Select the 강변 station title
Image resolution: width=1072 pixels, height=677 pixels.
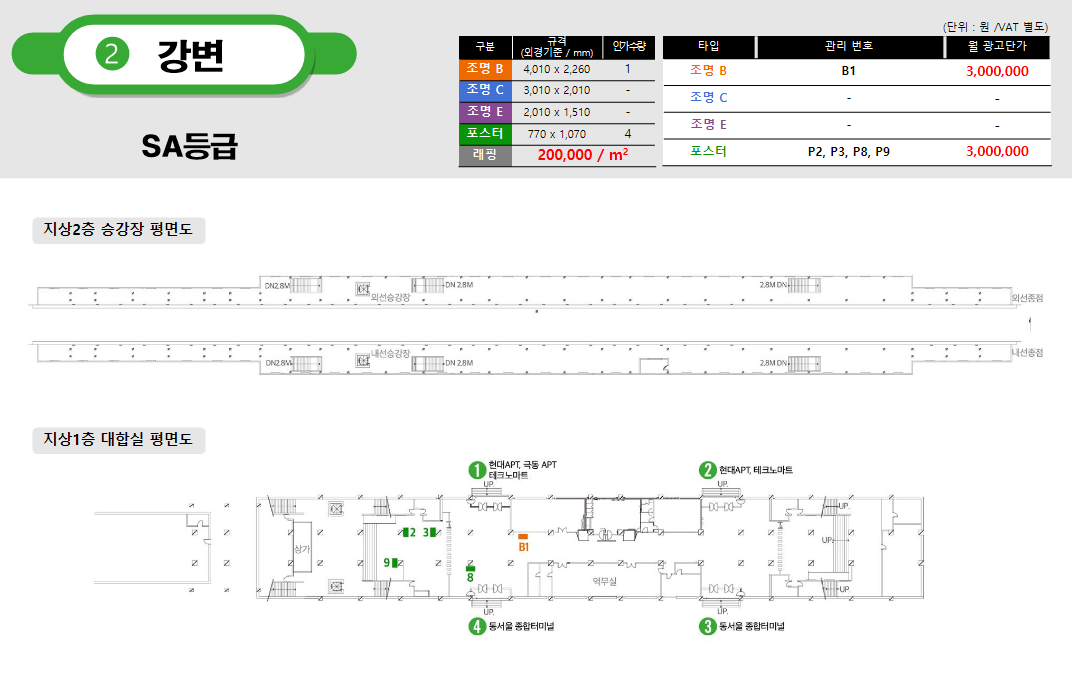click(x=191, y=55)
